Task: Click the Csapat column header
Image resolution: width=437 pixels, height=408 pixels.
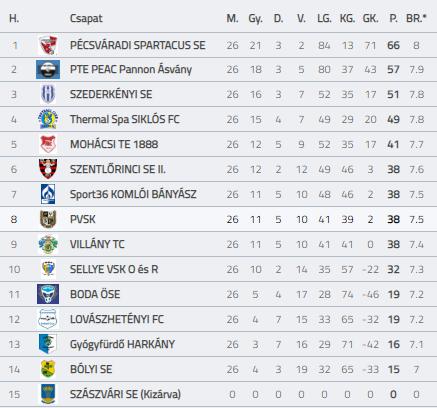Action: tap(86, 18)
